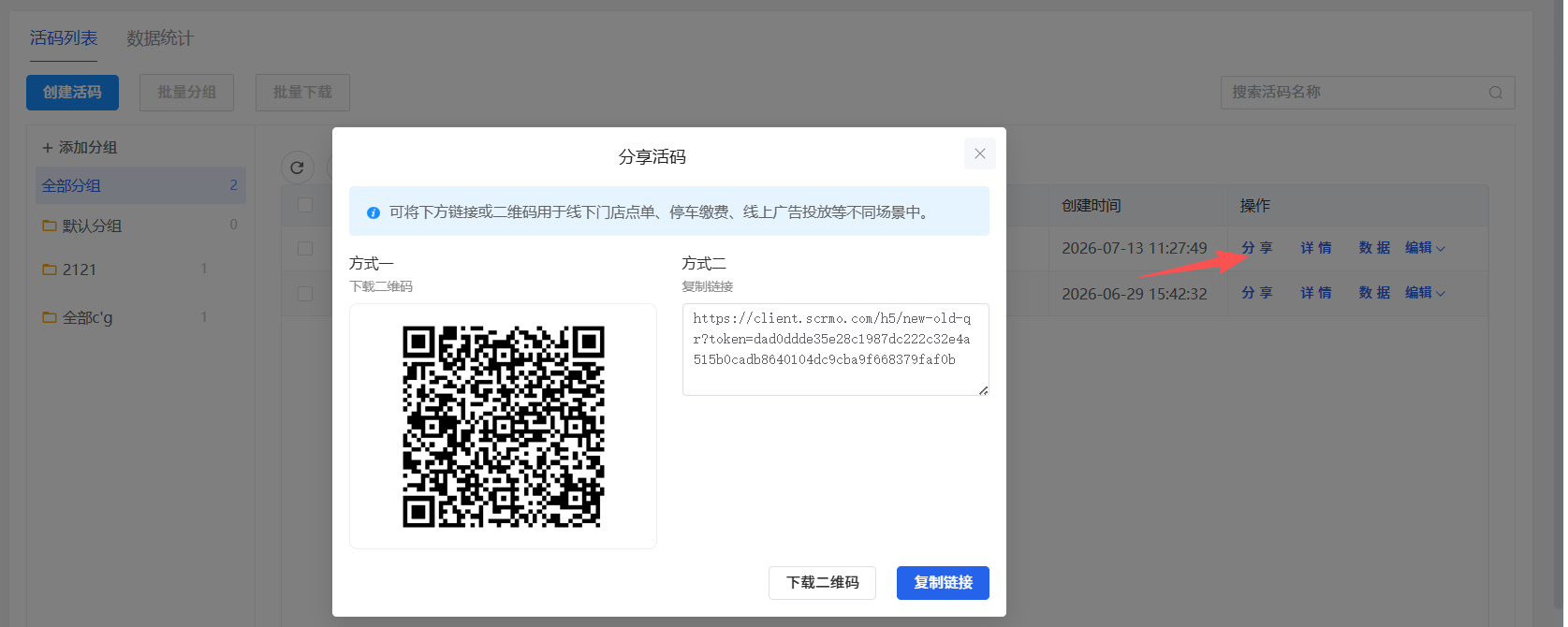
Task: Check the first table row checkbox
Action: (x=305, y=248)
